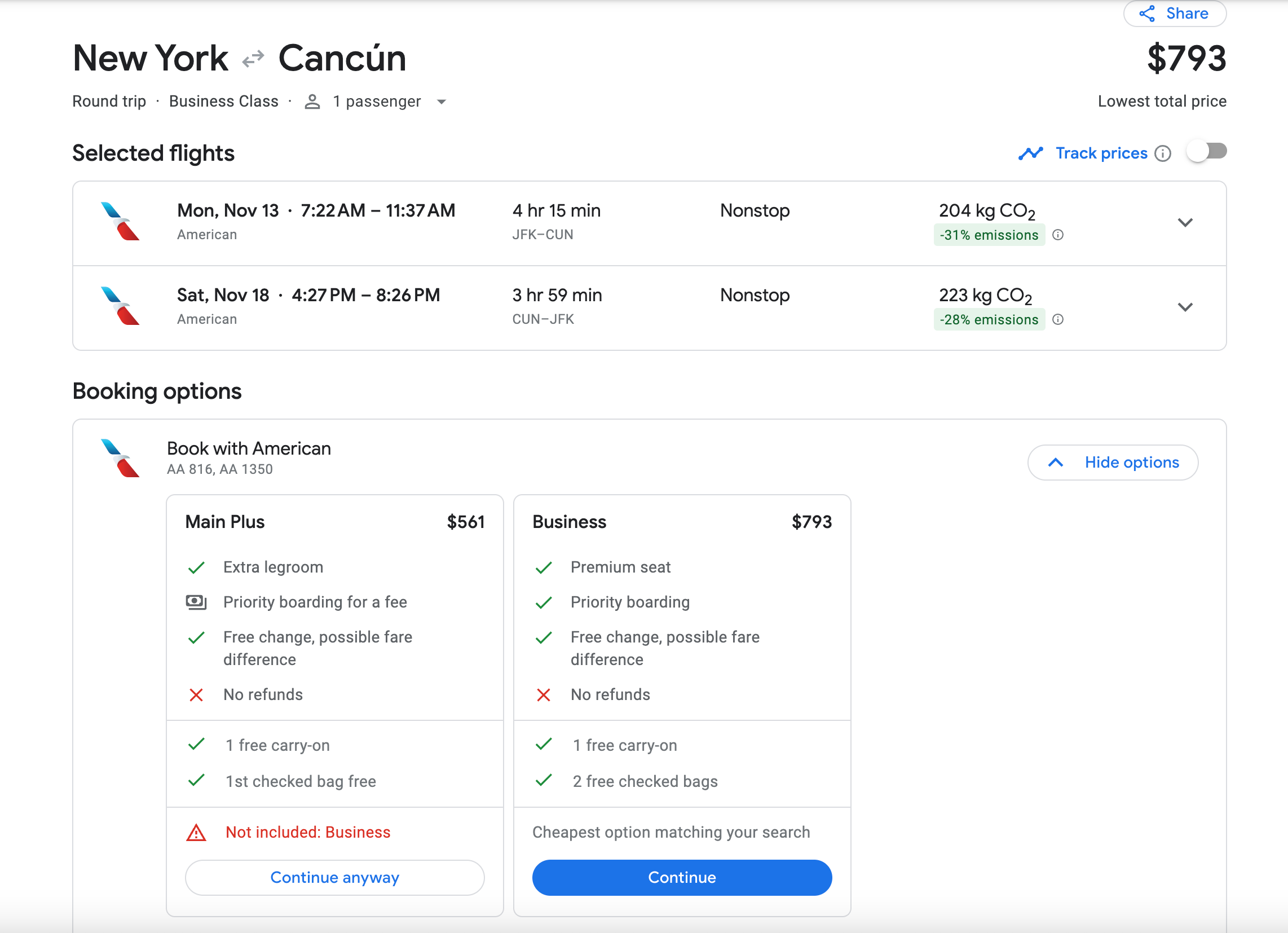The image size is (1288, 933).
Task: Click warning icon next to Not included
Action: click(x=196, y=833)
